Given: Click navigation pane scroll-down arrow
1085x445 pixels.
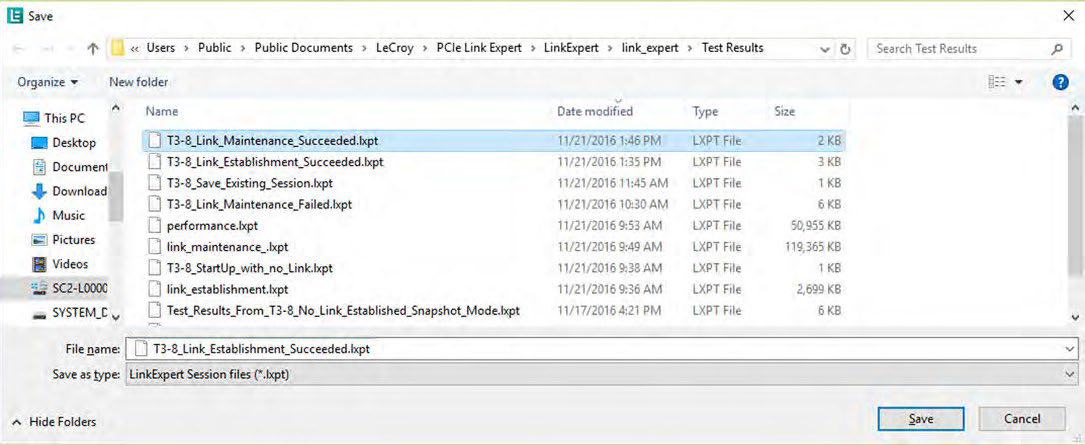Looking at the screenshot, I should (116, 318).
